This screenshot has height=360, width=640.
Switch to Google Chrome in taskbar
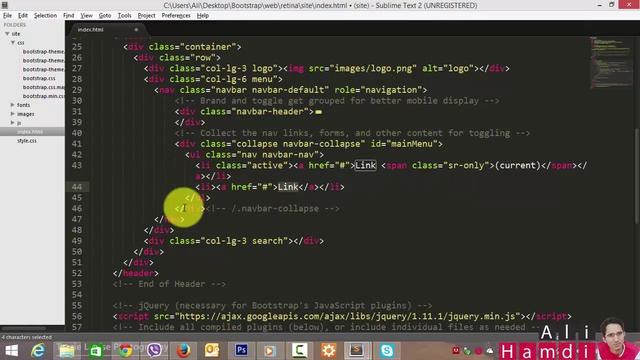[125, 351]
